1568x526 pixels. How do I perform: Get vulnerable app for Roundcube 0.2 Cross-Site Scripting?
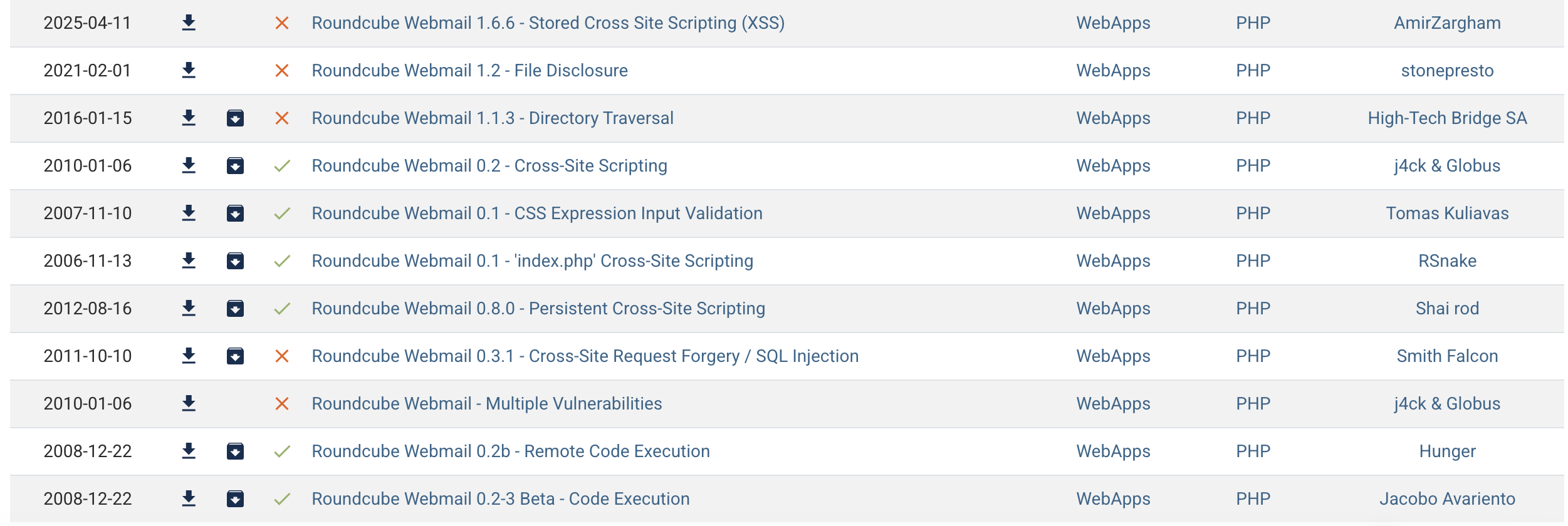coord(235,166)
